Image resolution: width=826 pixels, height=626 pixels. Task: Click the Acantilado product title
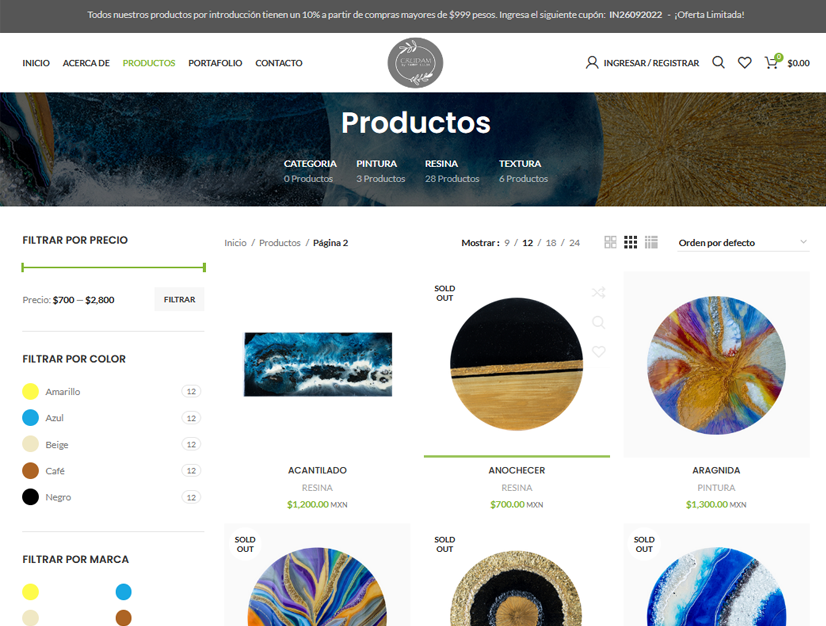tap(317, 470)
